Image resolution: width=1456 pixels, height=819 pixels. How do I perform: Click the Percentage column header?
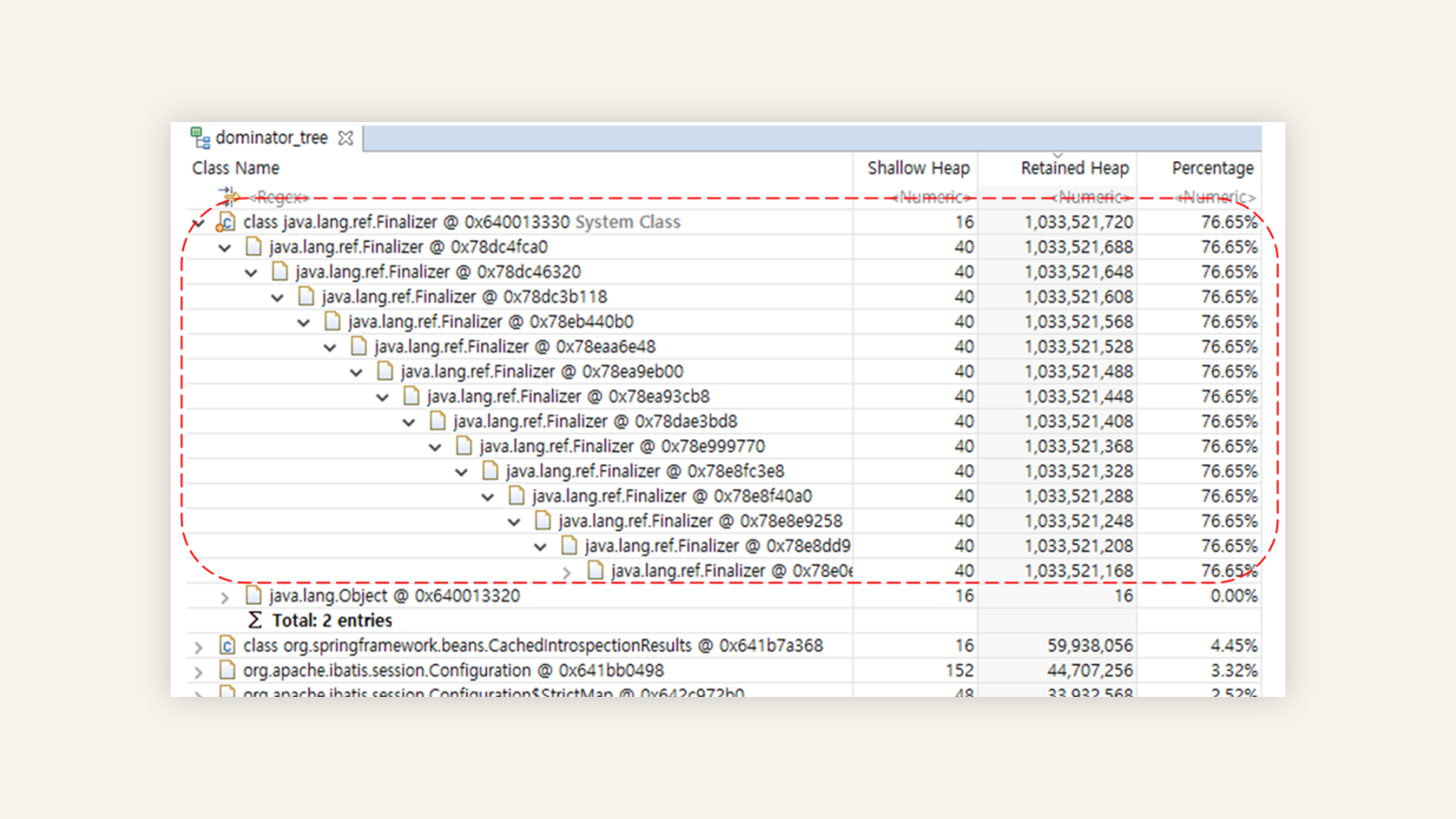1212,168
